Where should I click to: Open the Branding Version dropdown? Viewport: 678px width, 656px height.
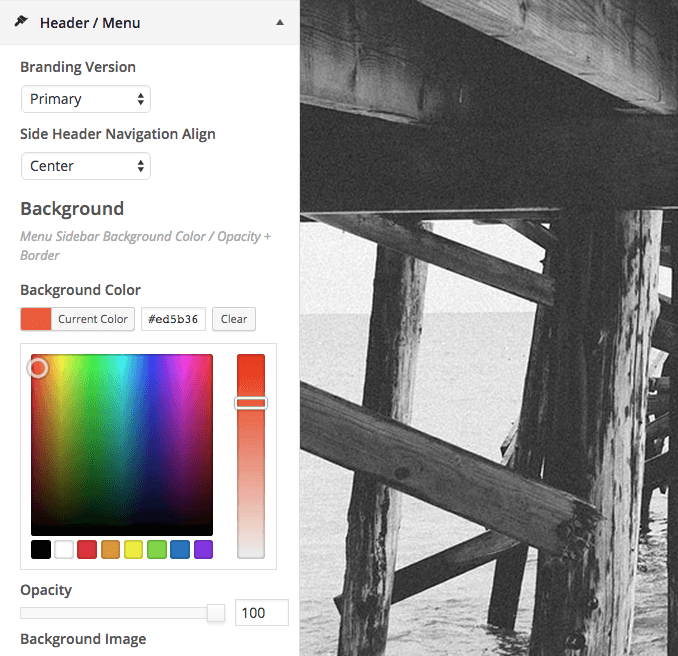pos(86,99)
